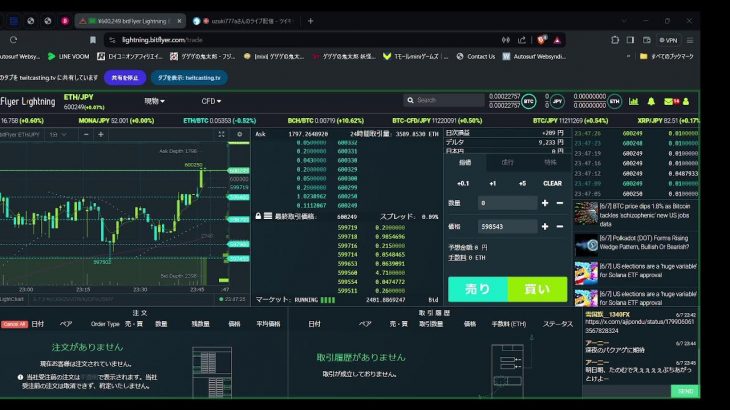The image size is (730, 410).
Task: Click the Cancel All orders button
Action: click(x=14, y=324)
